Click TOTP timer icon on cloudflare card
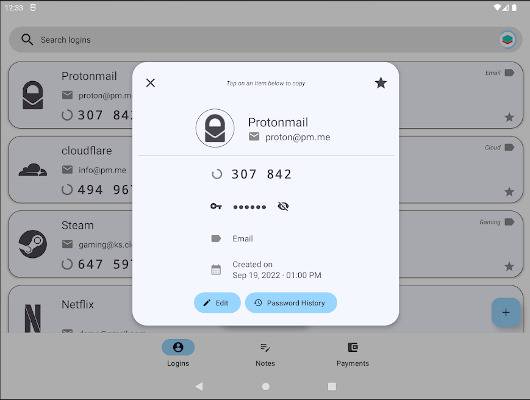Image resolution: width=530 pixels, height=400 pixels. (x=67, y=189)
